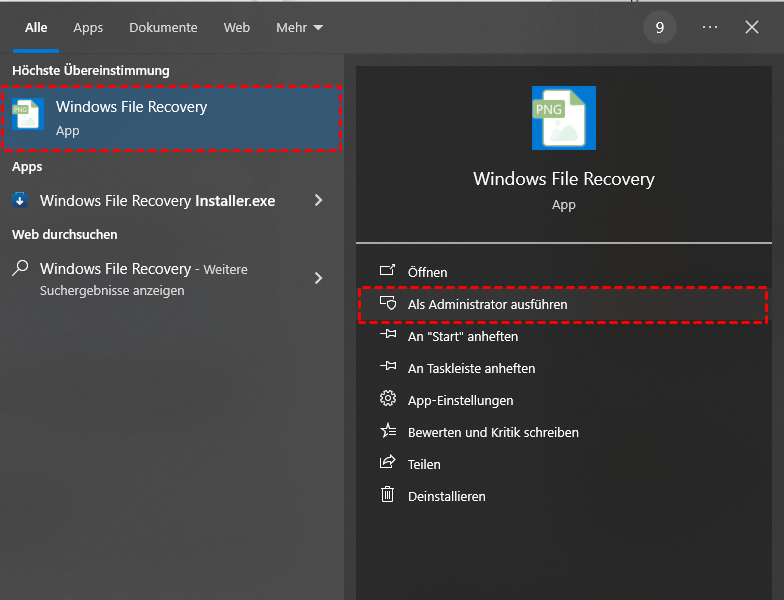This screenshot has height=600, width=784.
Task: Click the star rating icon
Action: [x=388, y=430]
